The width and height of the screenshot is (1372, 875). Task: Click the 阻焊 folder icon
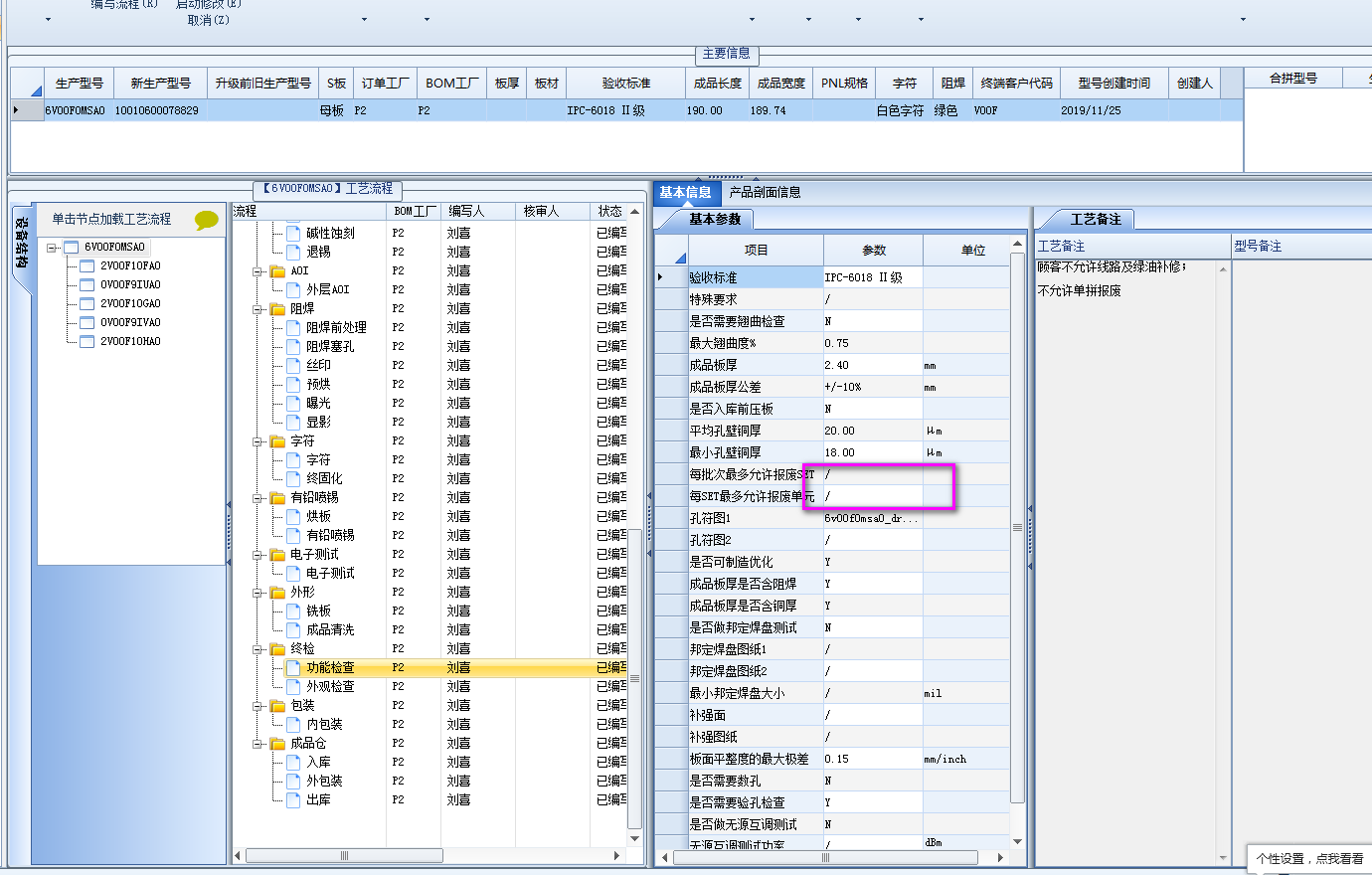coord(277,308)
